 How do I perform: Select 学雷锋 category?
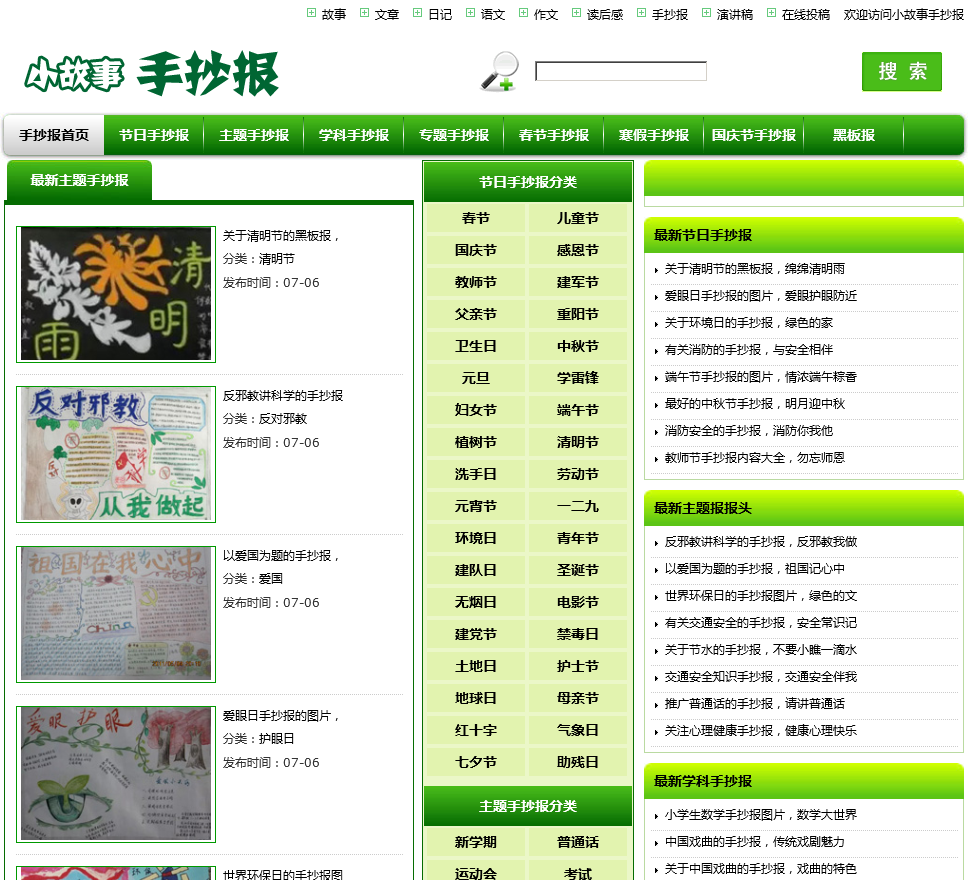(x=577, y=378)
